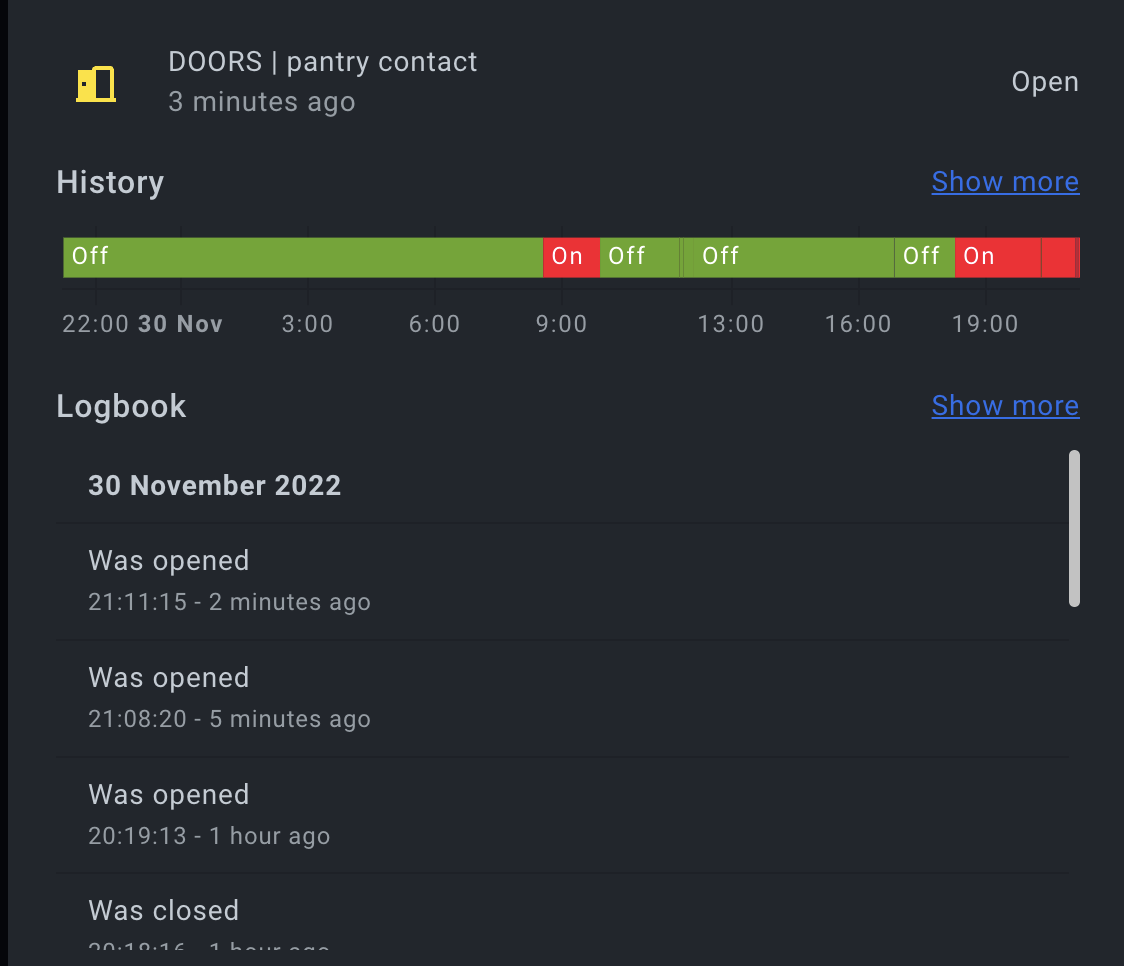This screenshot has width=1124, height=966.
Task: Click the "9:00" timeline axis label
Action: point(561,323)
